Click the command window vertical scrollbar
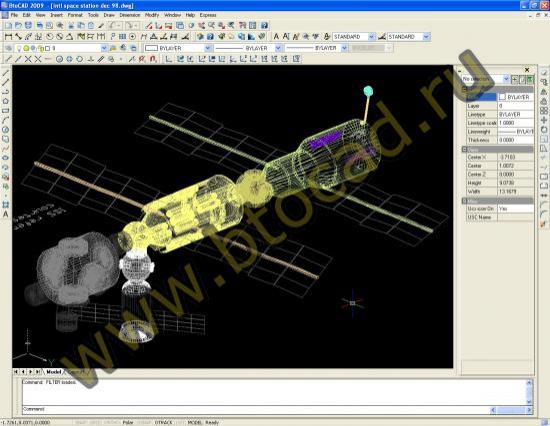The height and width of the screenshot is (426, 550). [529, 392]
